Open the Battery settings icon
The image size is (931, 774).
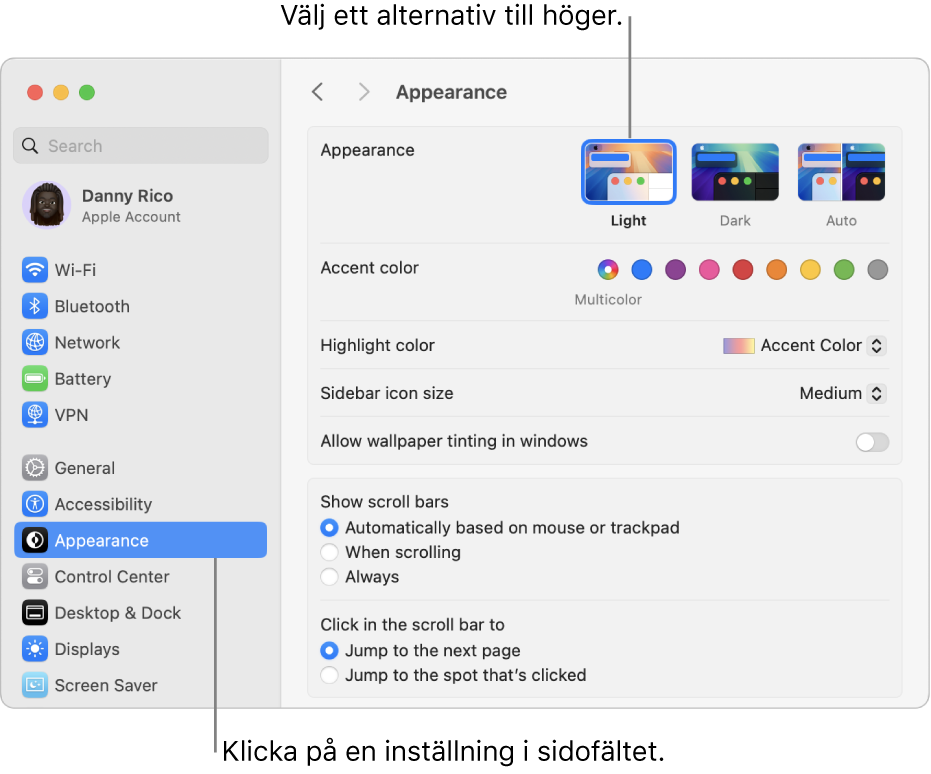35,379
